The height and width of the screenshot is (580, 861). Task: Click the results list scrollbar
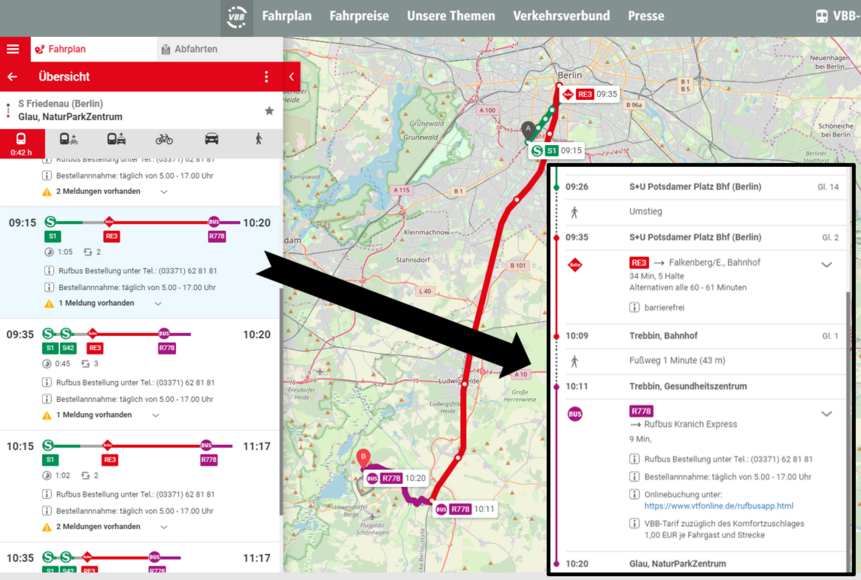[x=282, y=401]
